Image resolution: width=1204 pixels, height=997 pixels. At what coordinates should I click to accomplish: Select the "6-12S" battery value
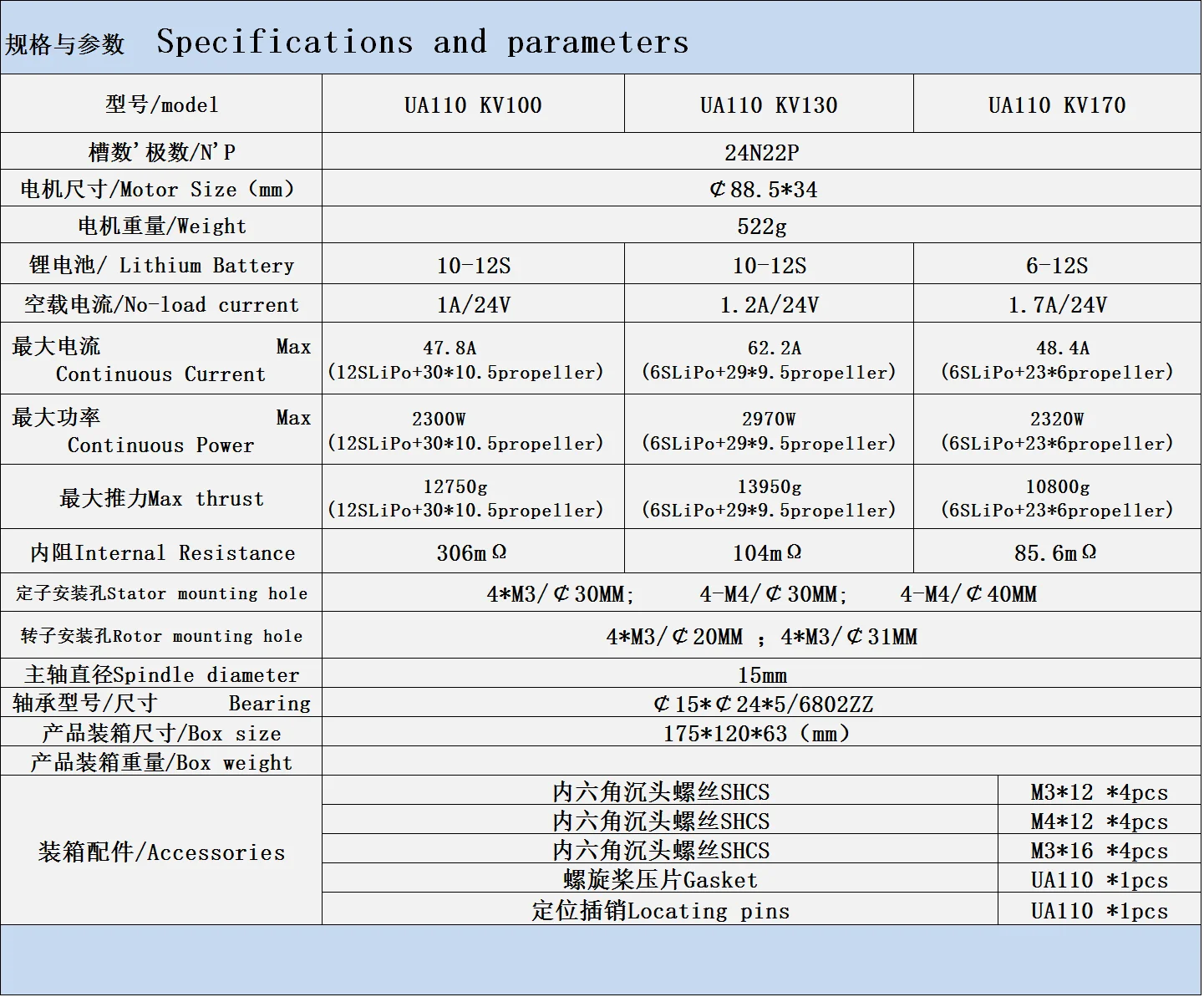coord(1057,266)
